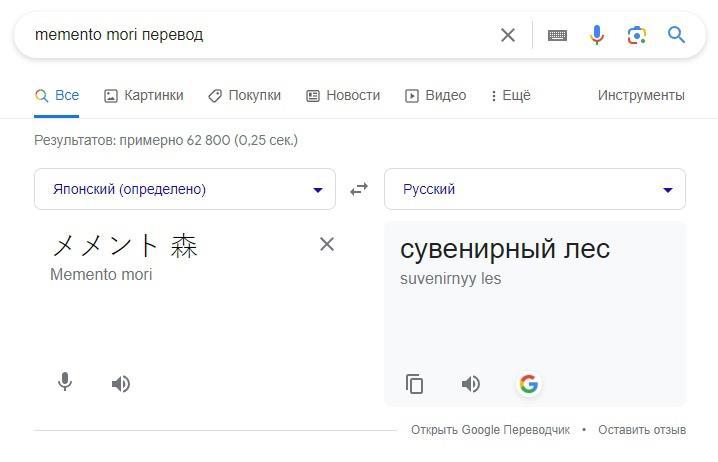
Task: Open Google Lens image search icon
Action: [636, 35]
